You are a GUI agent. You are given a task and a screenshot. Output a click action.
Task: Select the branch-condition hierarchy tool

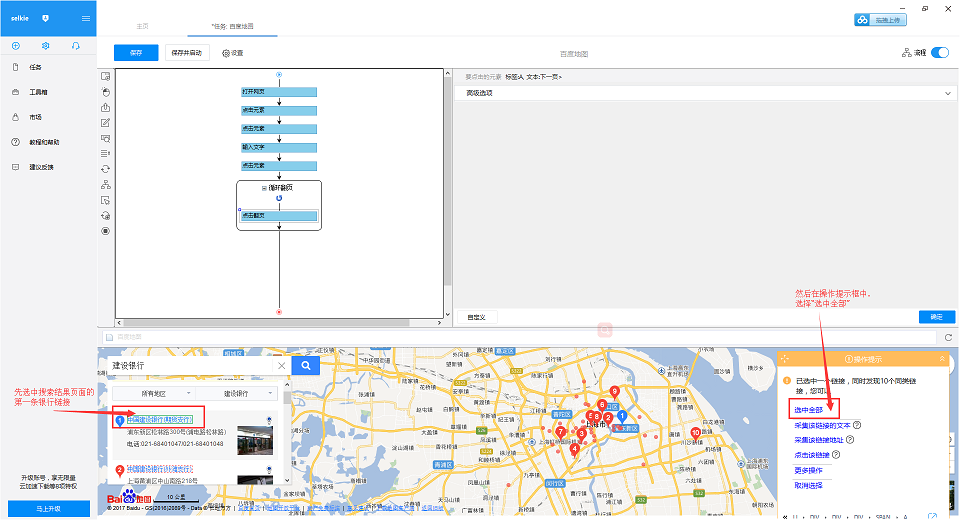105,184
